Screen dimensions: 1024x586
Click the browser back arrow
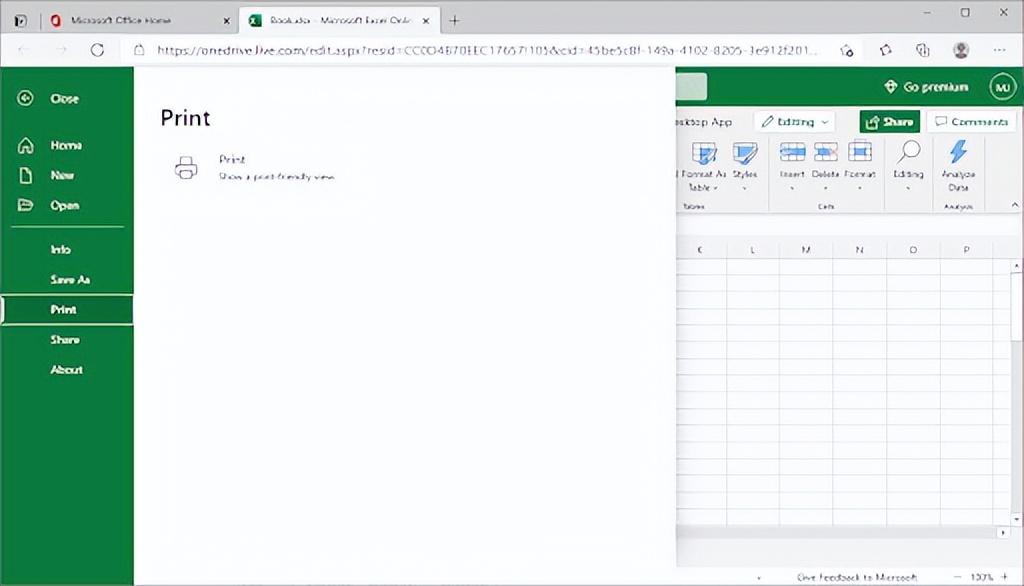(x=24, y=50)
